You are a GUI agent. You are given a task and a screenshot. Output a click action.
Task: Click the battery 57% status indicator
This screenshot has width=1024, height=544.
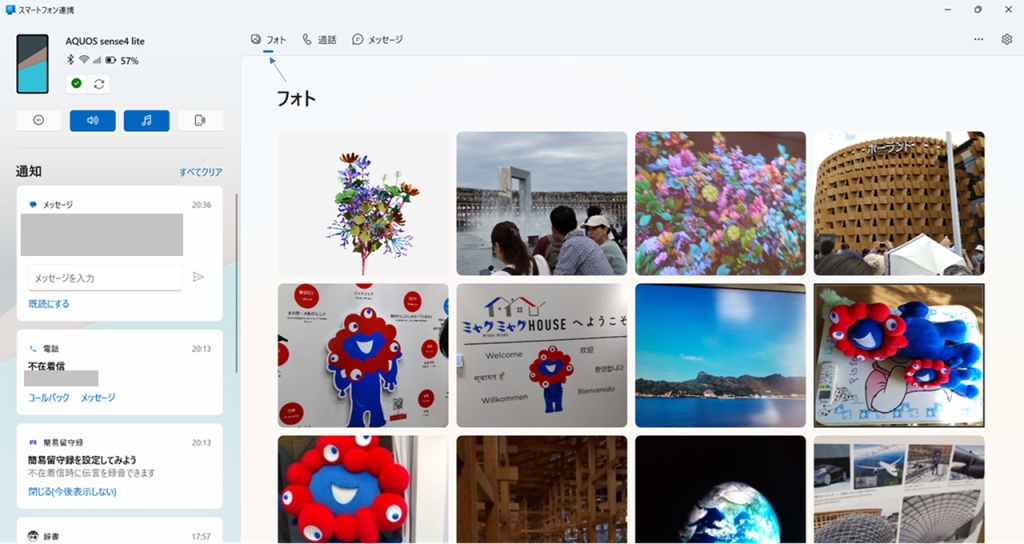[121, 61]
